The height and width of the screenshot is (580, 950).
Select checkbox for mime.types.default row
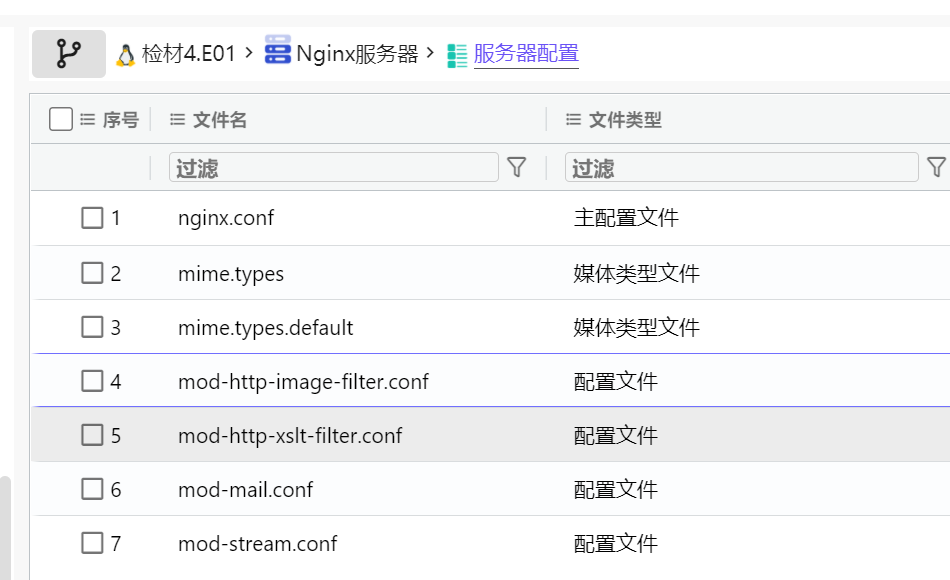92,327
